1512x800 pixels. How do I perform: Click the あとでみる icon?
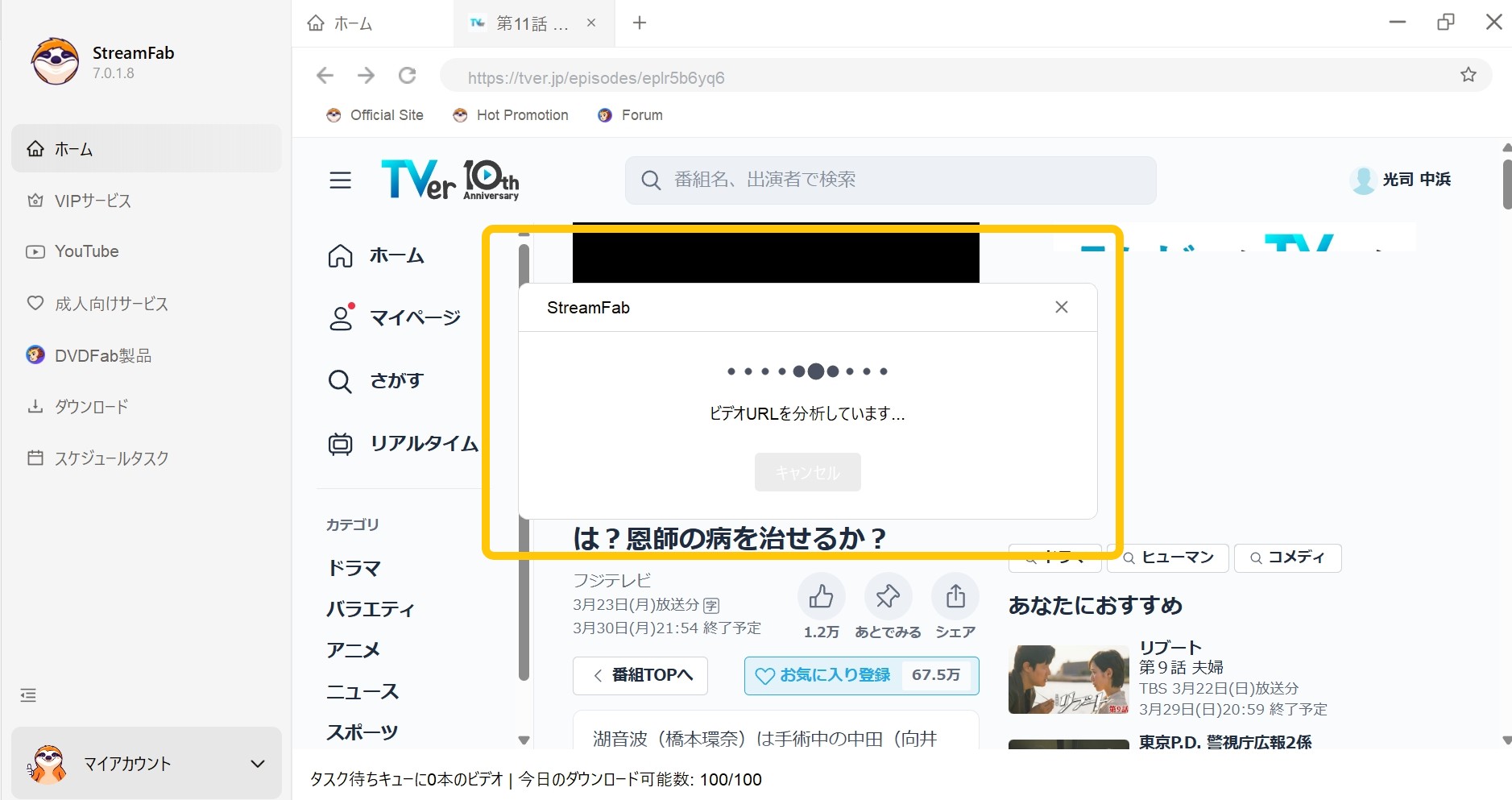[888, 596]
